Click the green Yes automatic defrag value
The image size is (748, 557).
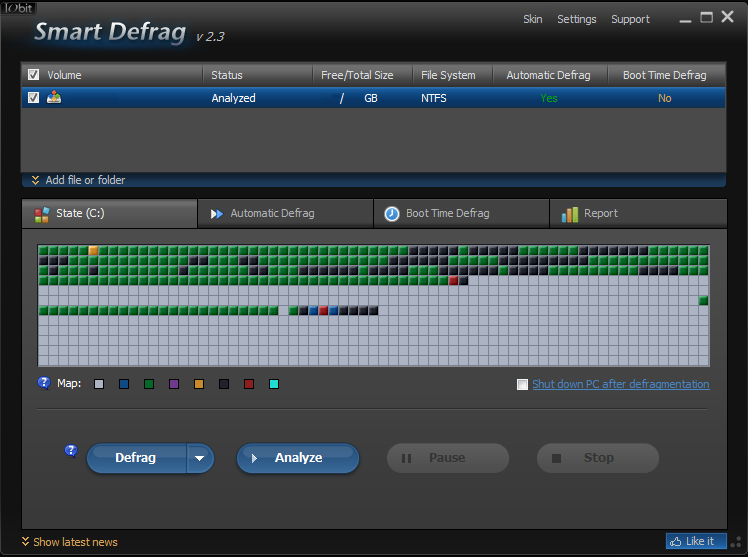549,98
